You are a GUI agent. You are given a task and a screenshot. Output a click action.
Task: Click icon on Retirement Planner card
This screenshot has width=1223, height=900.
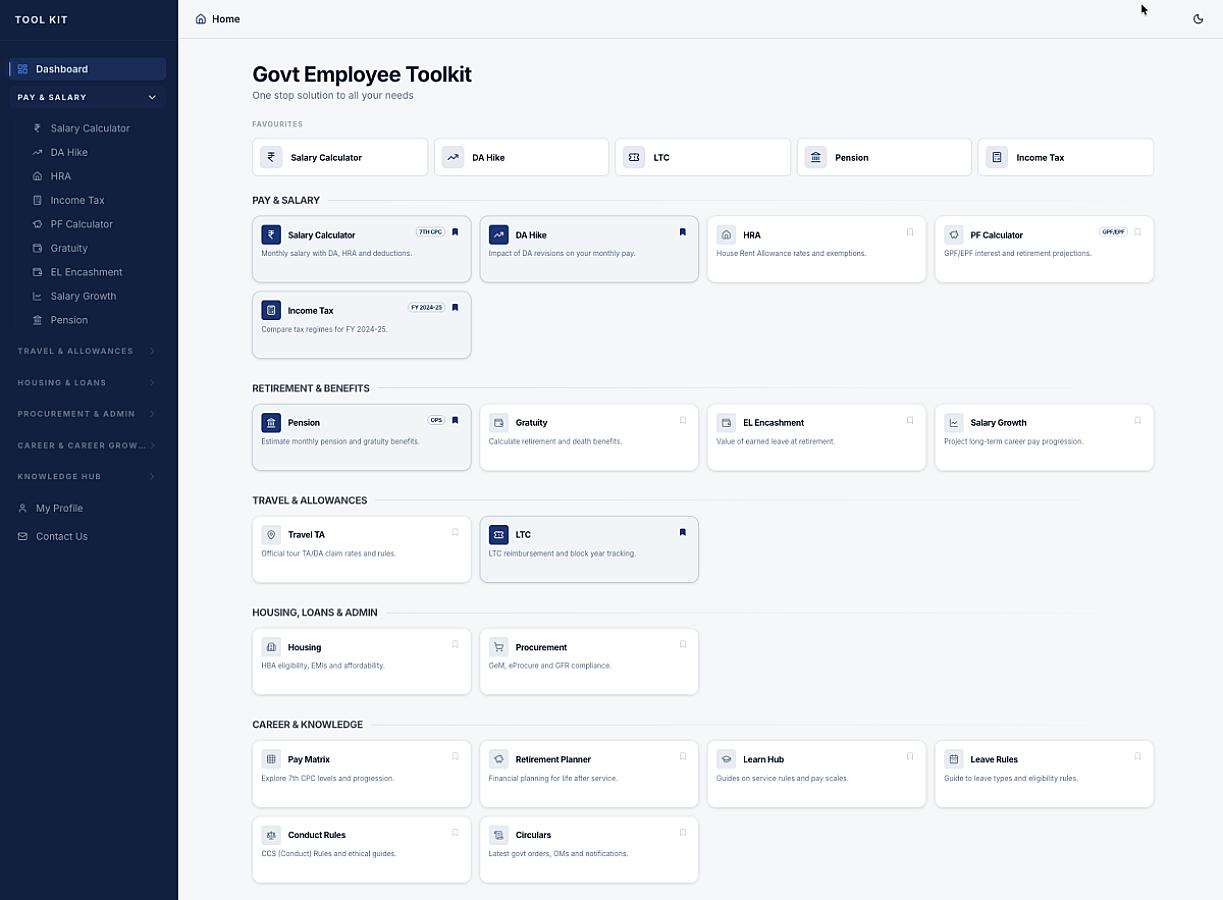point(499,759)
